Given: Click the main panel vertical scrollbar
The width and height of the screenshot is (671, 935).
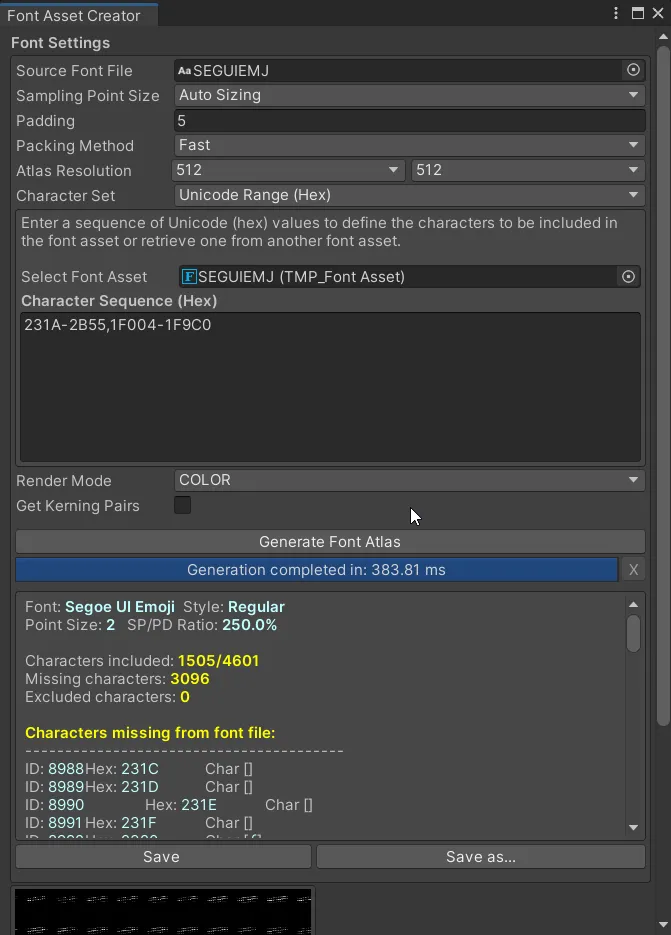Looking at the screenshot, I should pos(663,386).
